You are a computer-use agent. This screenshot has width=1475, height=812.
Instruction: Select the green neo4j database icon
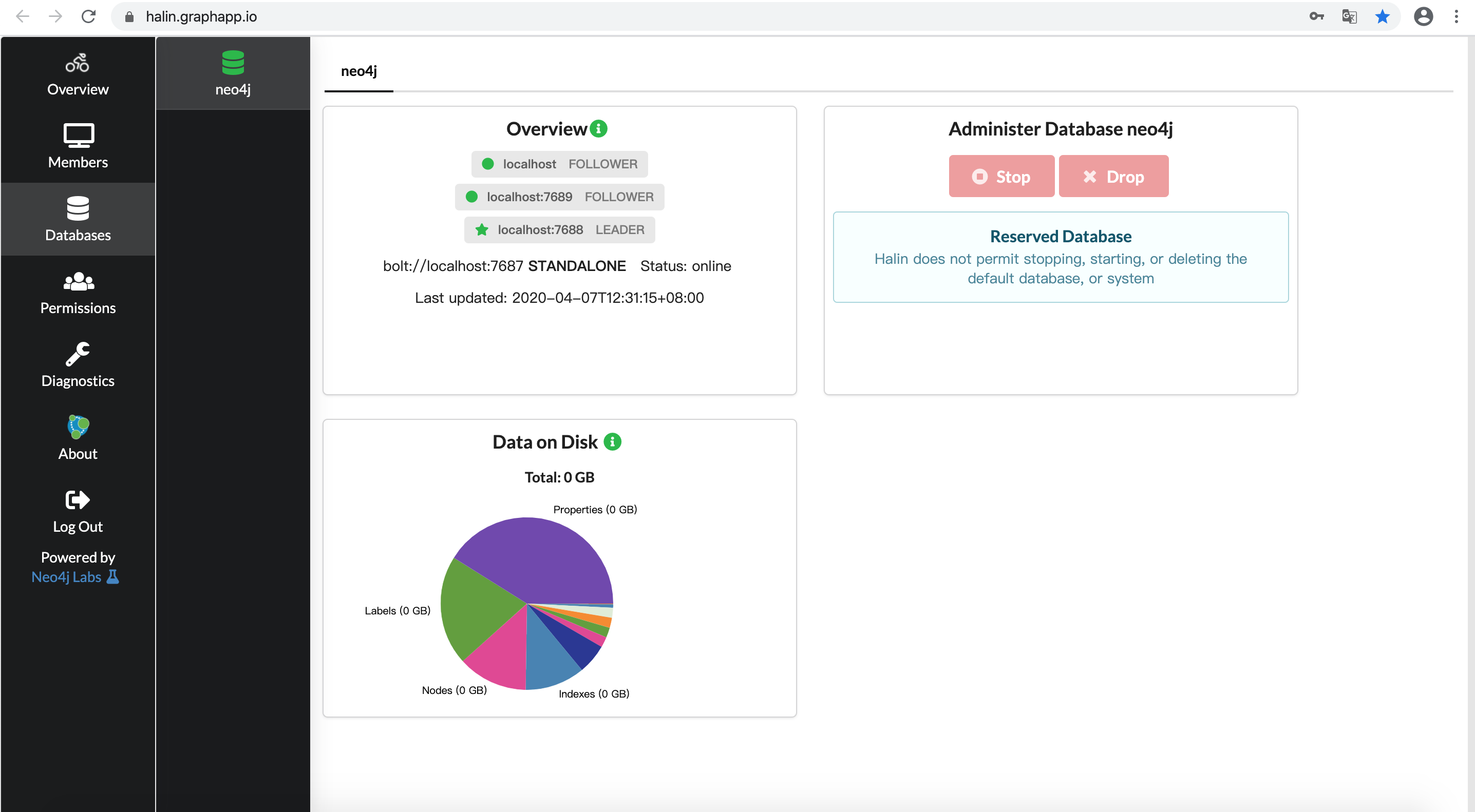(233, 63)
